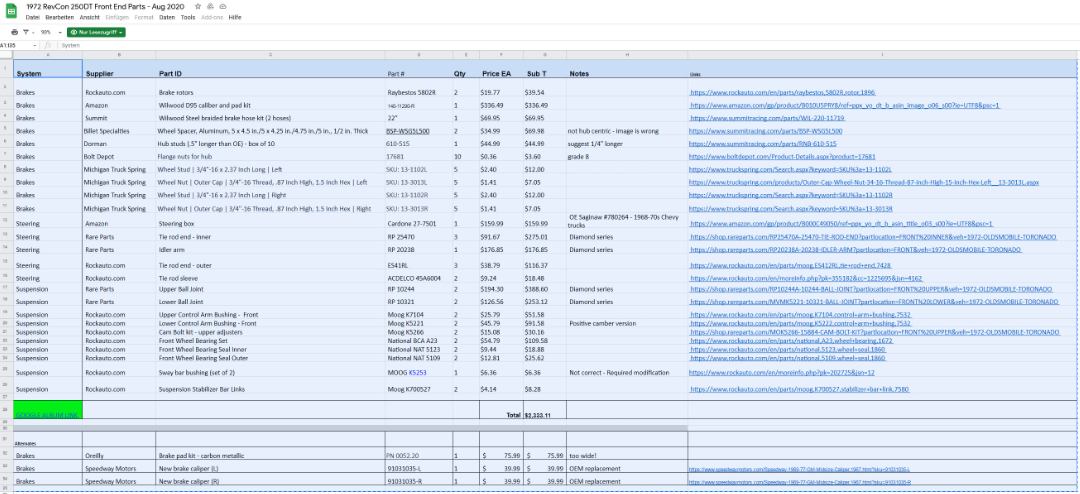Open the Daten menu
Viewport: 1080px width, 494px height.
[167, 17]
